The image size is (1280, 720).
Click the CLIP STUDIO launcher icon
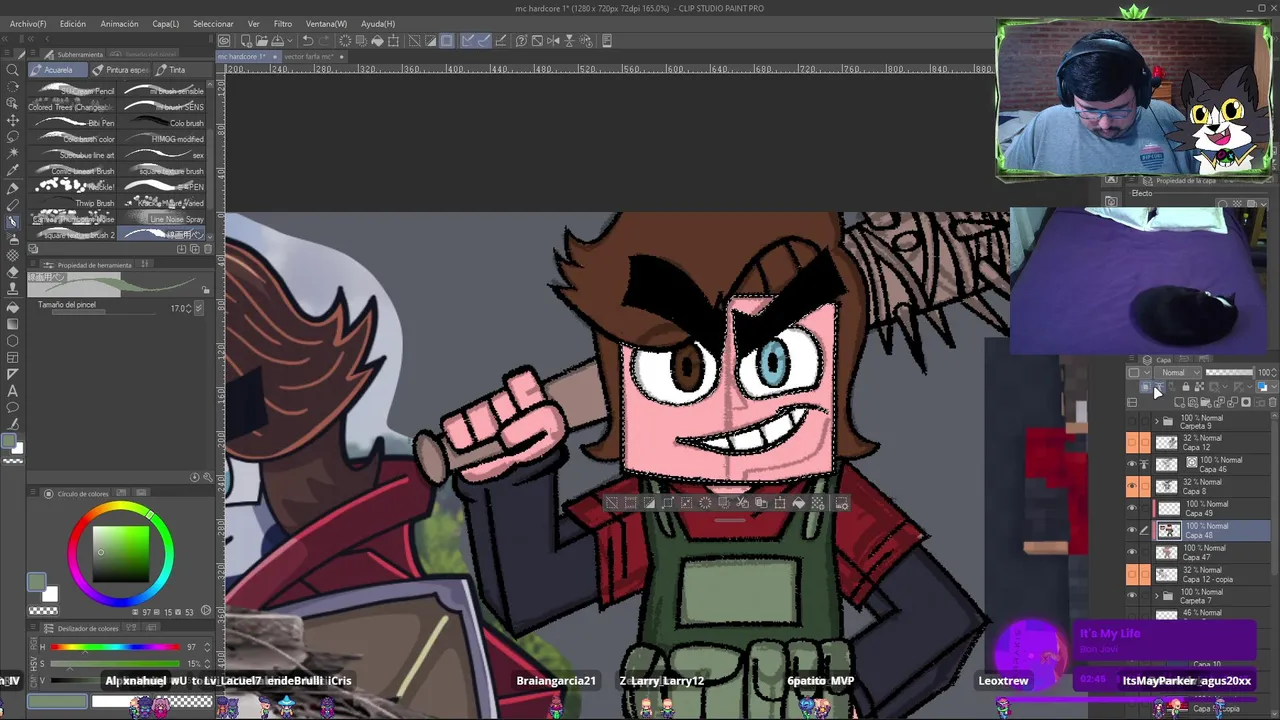pyautogui.click(x=224, y=41)
